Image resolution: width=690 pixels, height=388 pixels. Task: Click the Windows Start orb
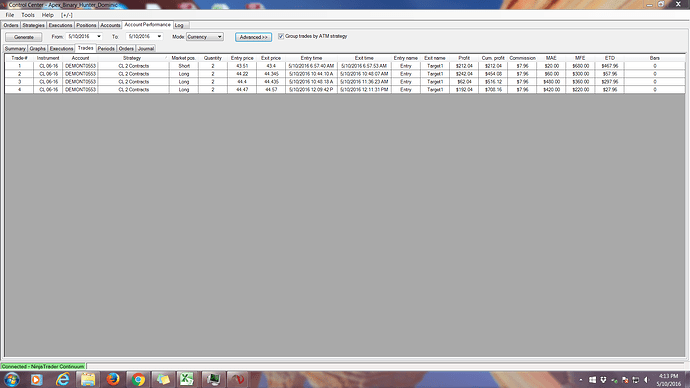tap(12, 379)
